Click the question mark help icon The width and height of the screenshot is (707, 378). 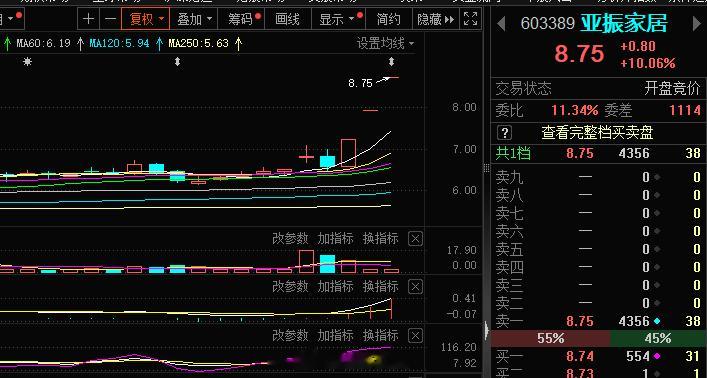coord(505,133)
